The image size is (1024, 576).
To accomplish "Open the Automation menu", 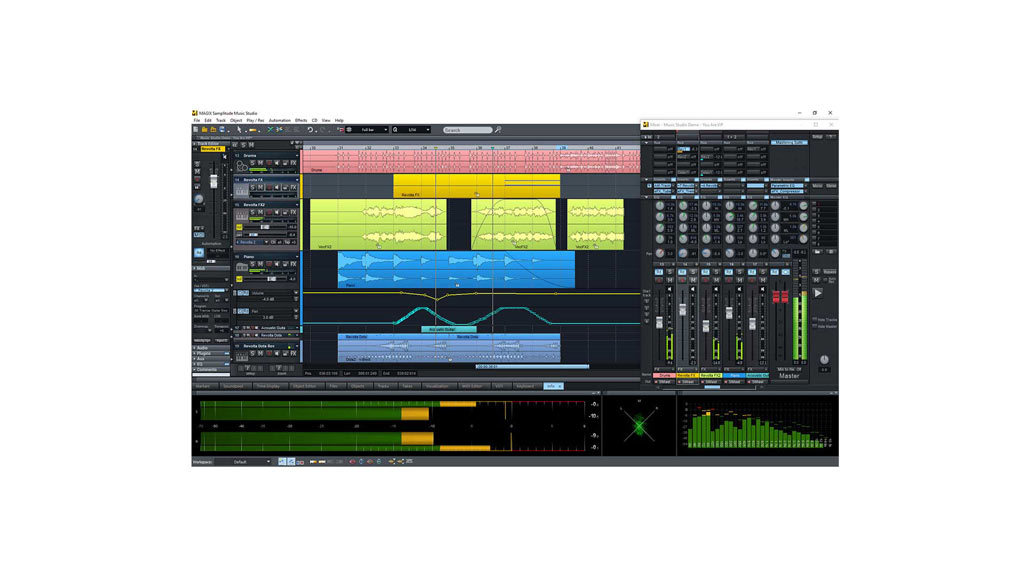I will [280, 121].
